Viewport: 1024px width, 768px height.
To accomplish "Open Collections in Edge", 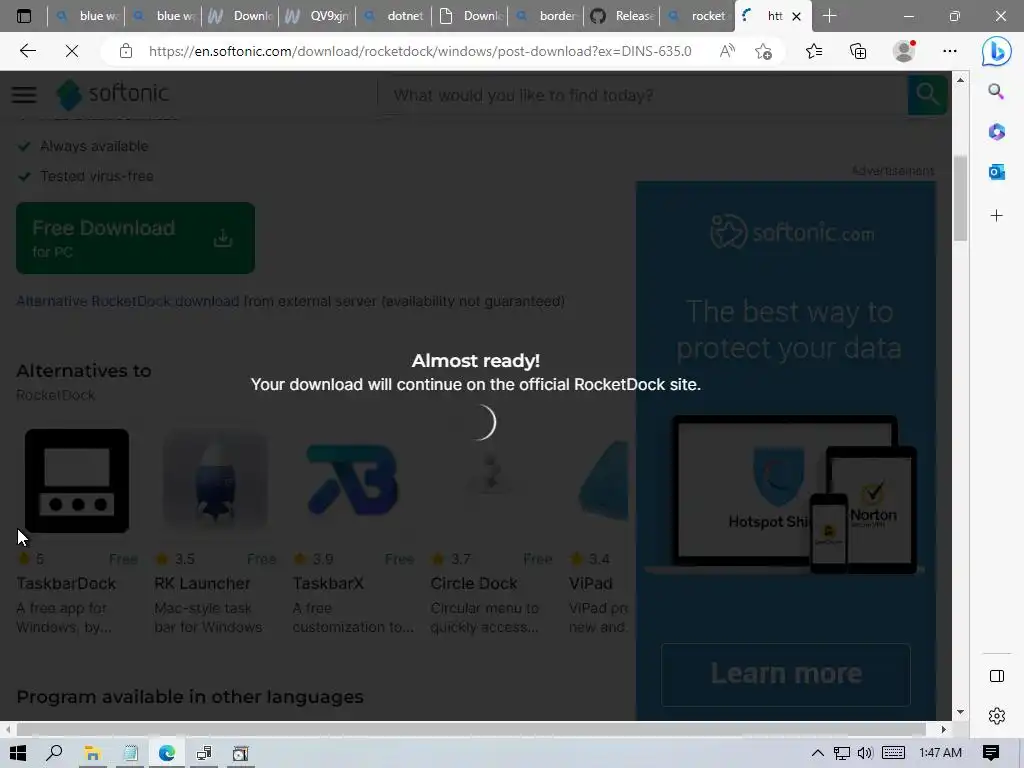I will [858, 51].
